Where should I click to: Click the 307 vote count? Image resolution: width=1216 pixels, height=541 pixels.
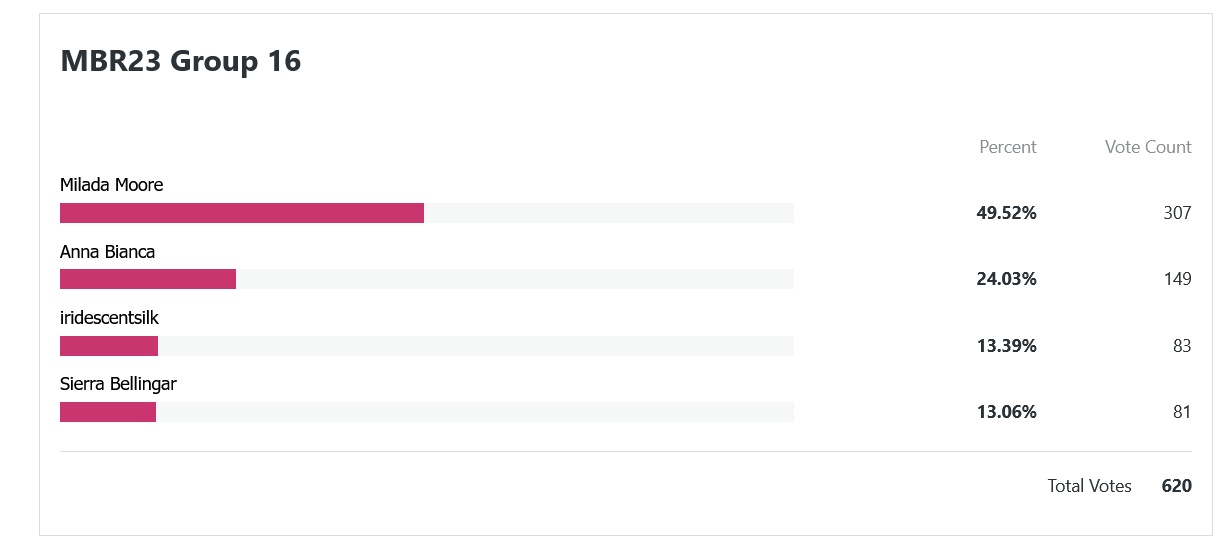[x=1177, y=213]
